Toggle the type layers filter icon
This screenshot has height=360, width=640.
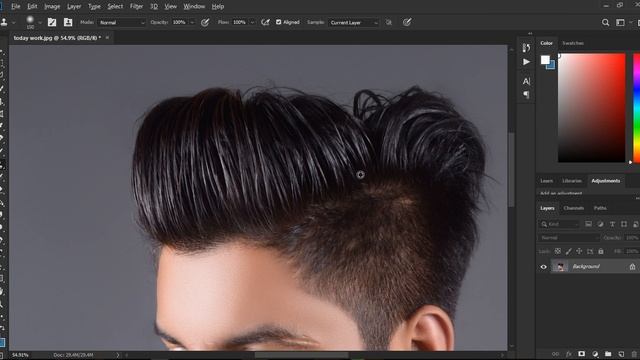(612, 224)
